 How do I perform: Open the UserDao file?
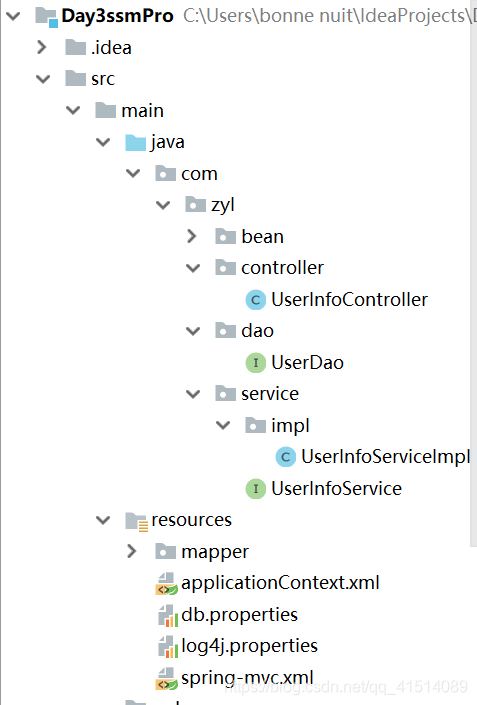pyautogui.click(x=308, y=363)
